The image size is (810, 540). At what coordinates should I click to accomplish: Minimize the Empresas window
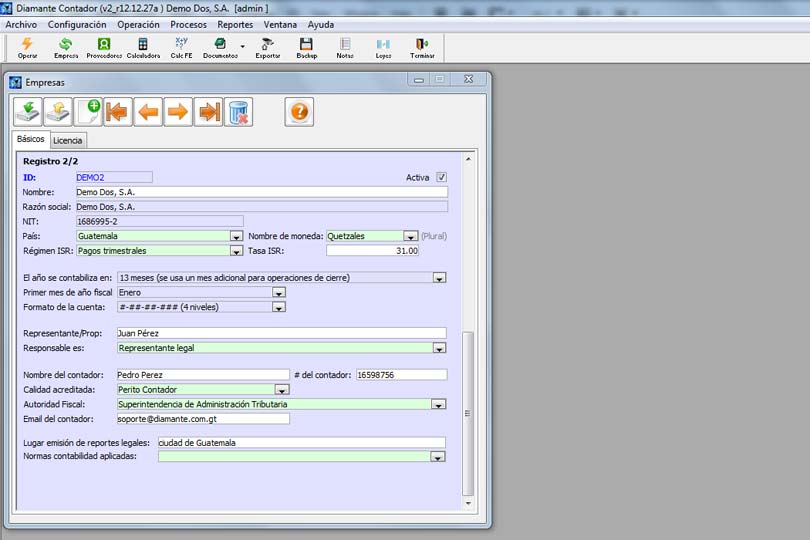coord(419,80)
